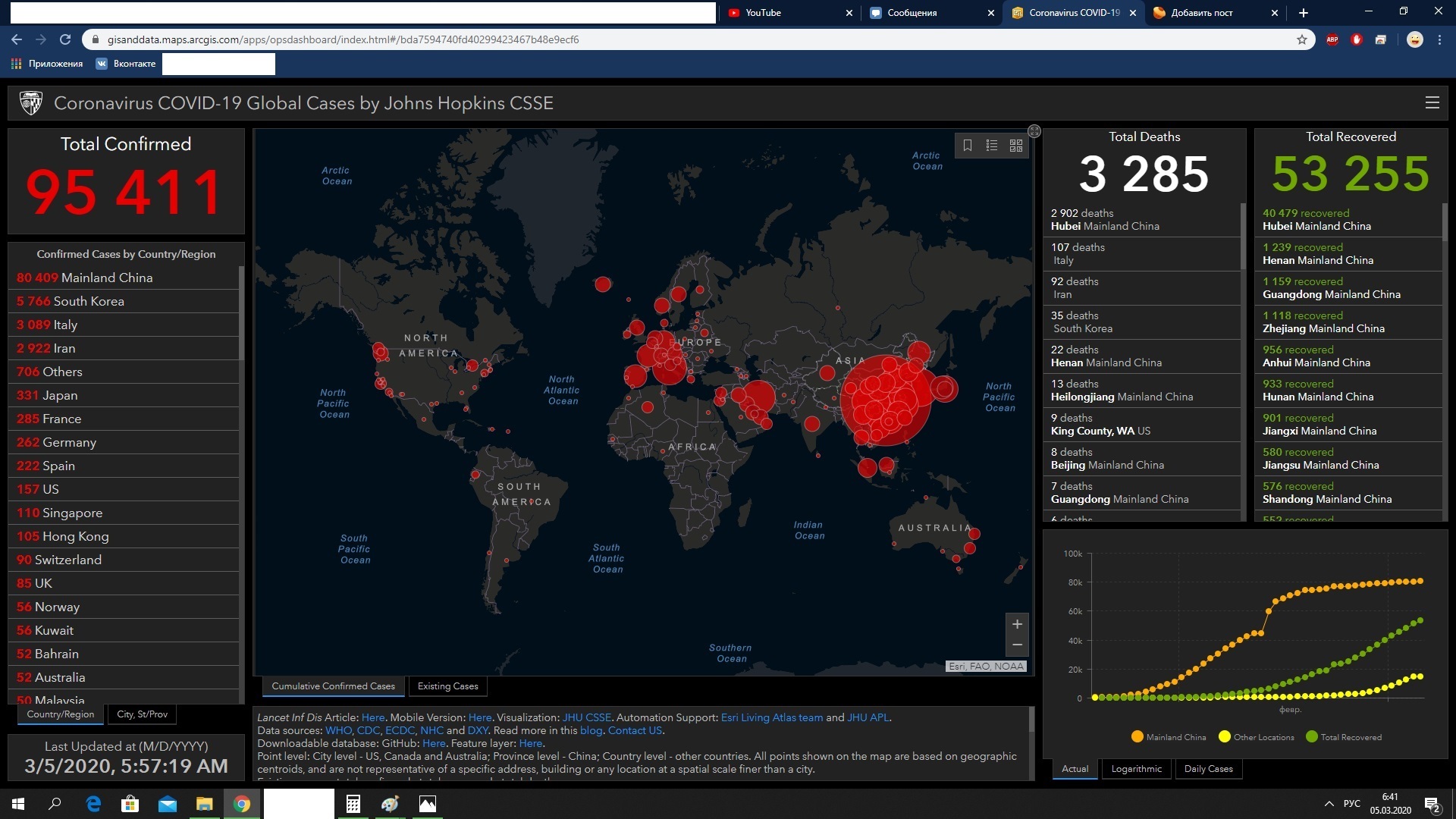Go forward in browser history
Screen dimensions: 1456x819
pyautogui.click(x=41, y=39)
